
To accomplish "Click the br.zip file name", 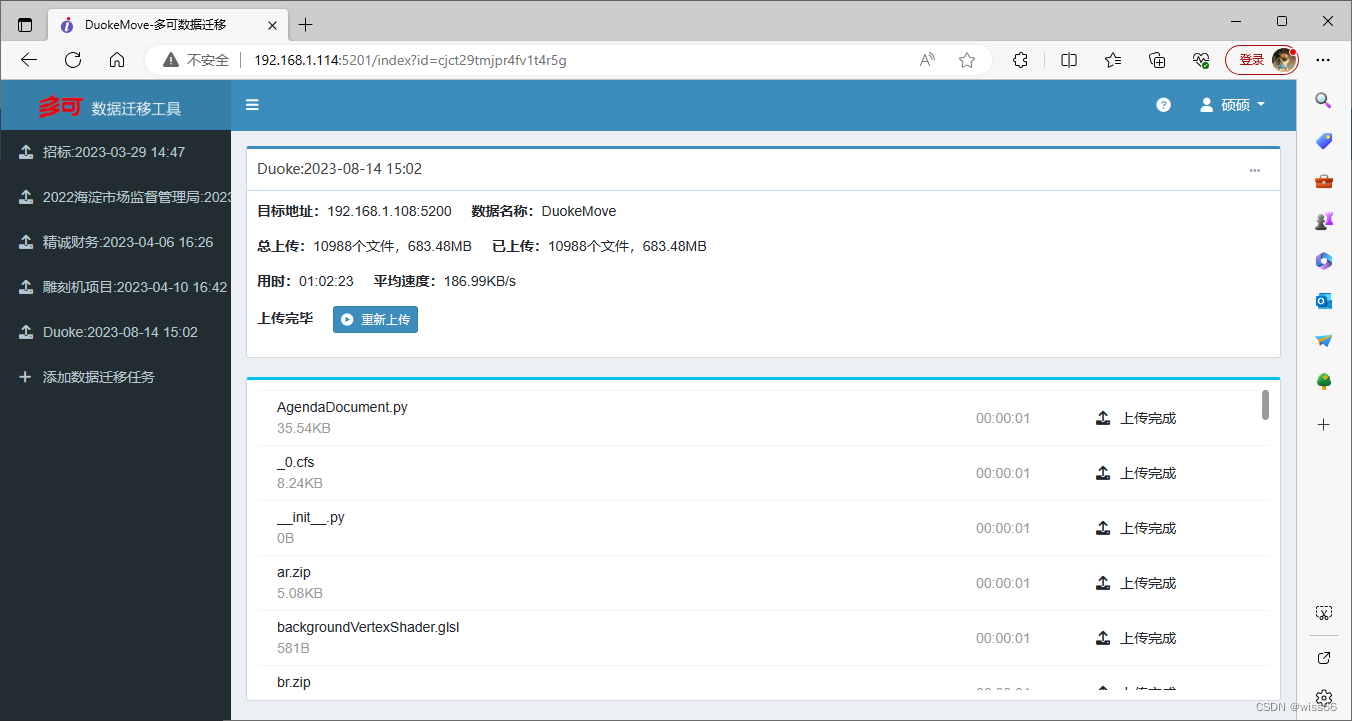I will click(294, 682).
